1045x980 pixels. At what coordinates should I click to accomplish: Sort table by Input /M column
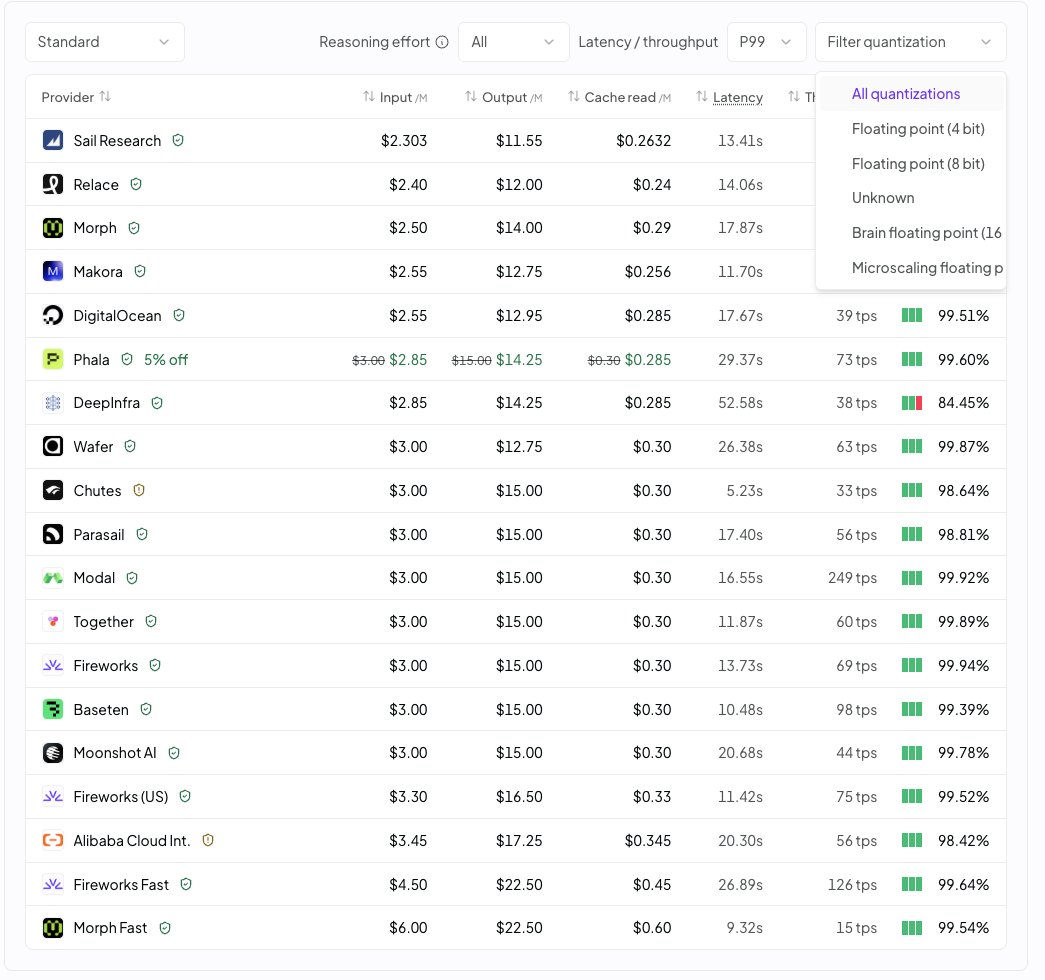395,97
